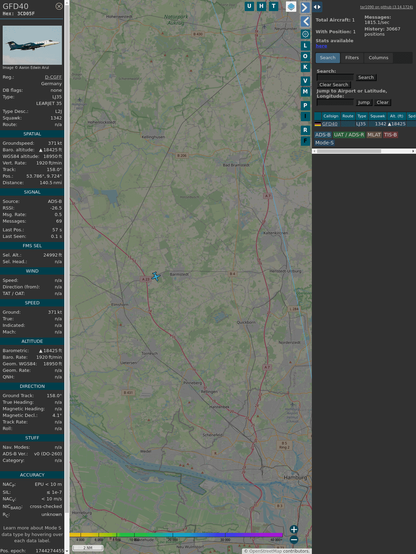Viewport: 416px width, 554px height.
Task: Toggle the F follow button
Action: (305, 141)
